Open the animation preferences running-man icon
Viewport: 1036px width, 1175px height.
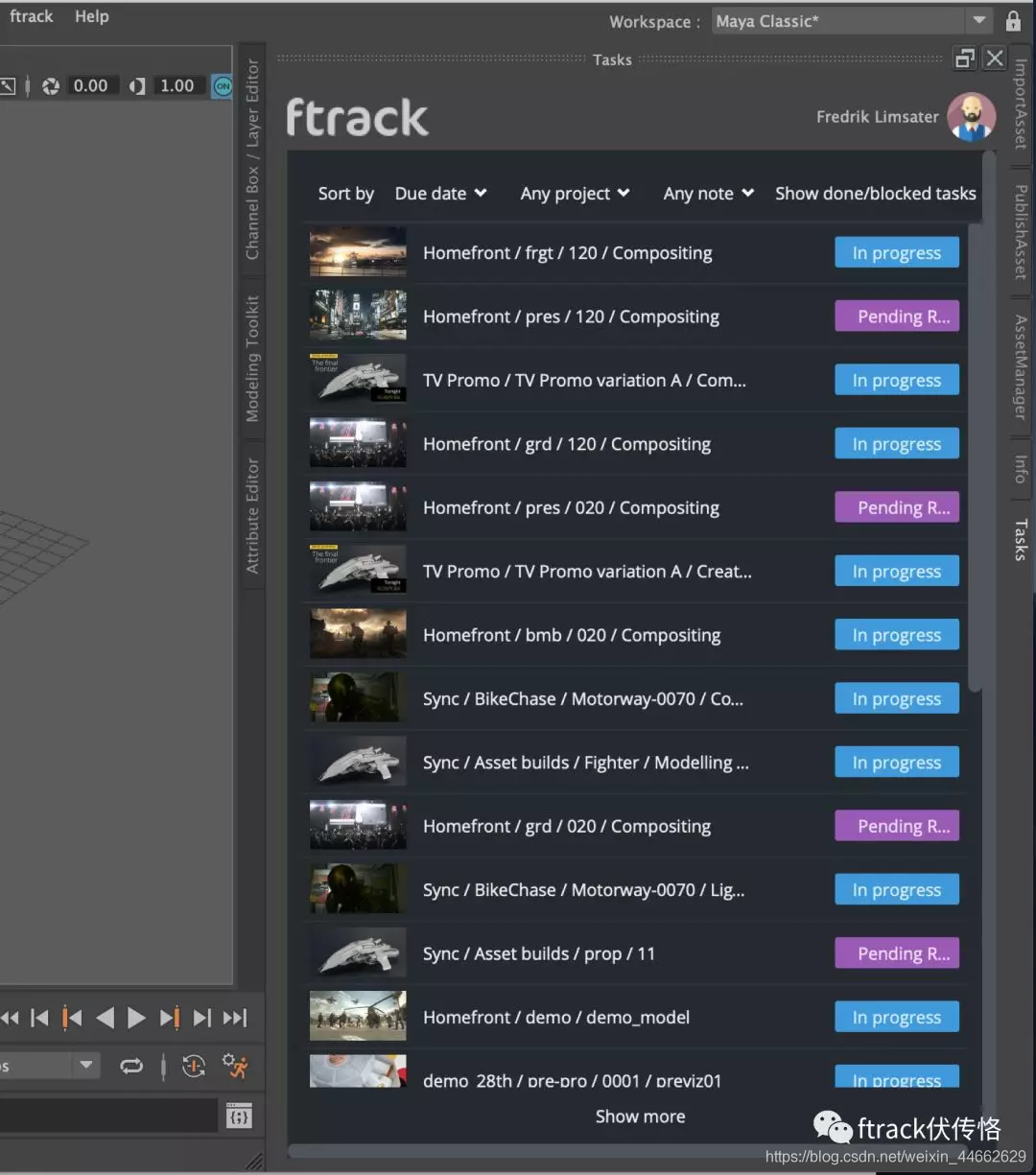[x=235, y=1067]
